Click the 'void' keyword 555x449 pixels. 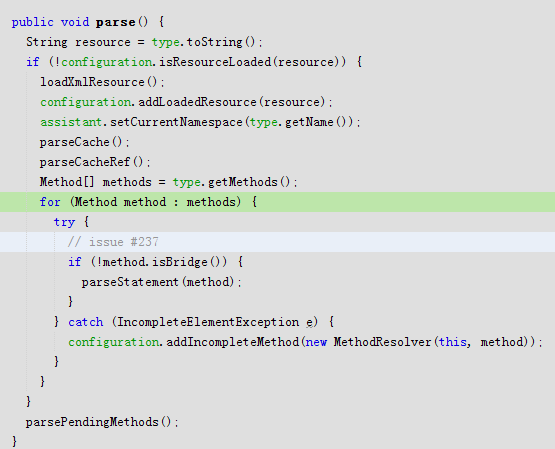(x=75, y=22)
